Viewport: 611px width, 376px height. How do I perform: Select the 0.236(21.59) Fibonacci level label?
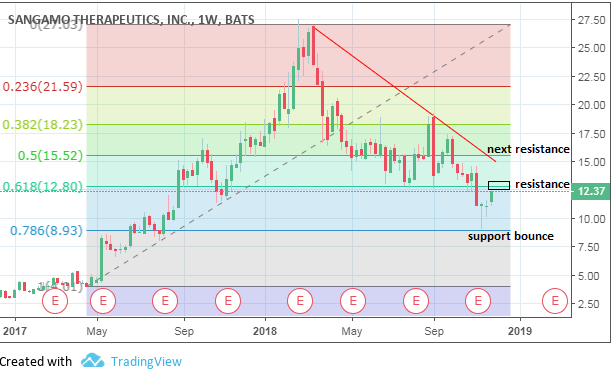tap(42, 86)
